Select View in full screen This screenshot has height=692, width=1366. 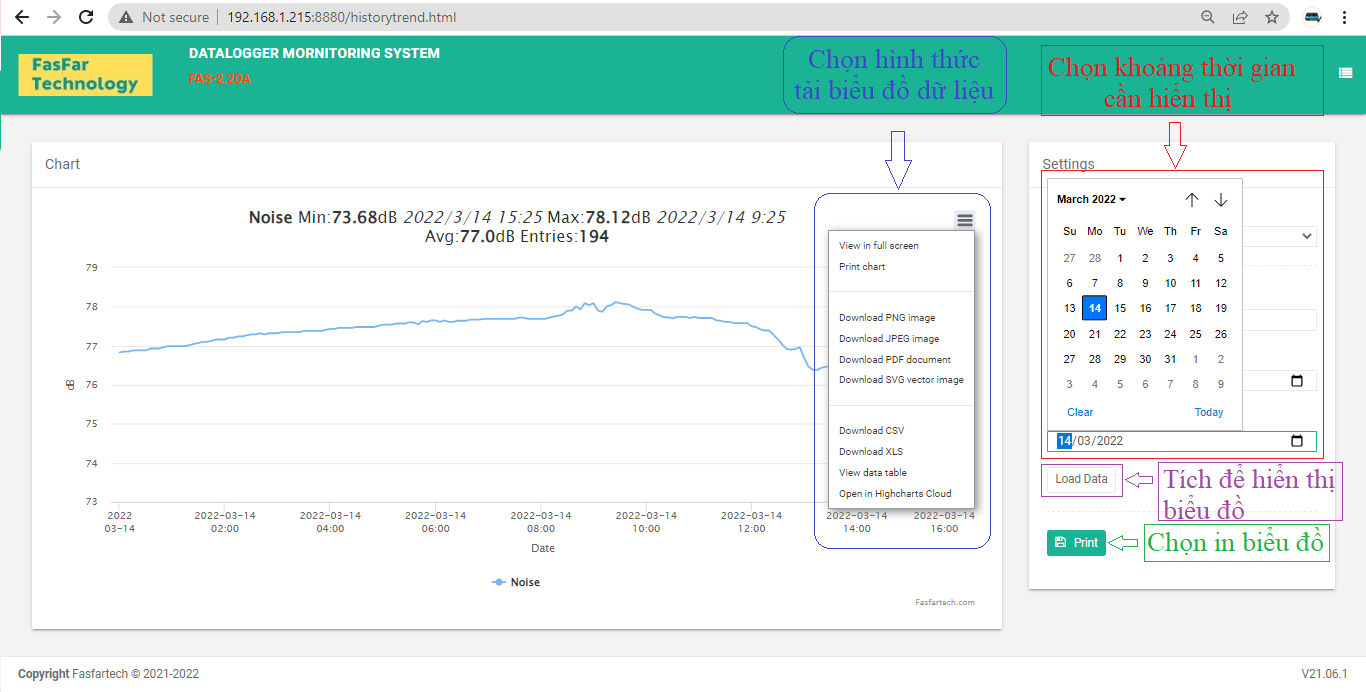[878, 246]
